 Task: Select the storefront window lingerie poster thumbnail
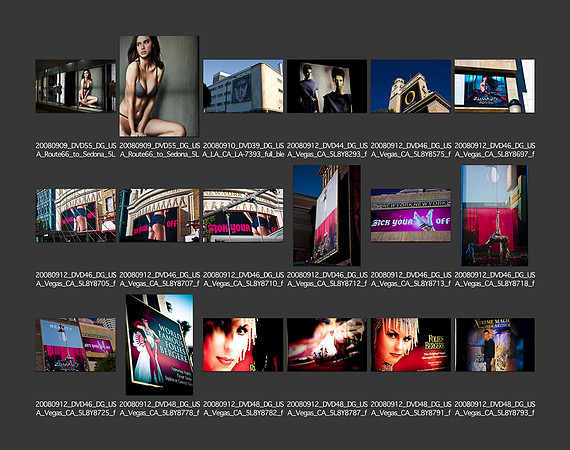click(76, 86)
